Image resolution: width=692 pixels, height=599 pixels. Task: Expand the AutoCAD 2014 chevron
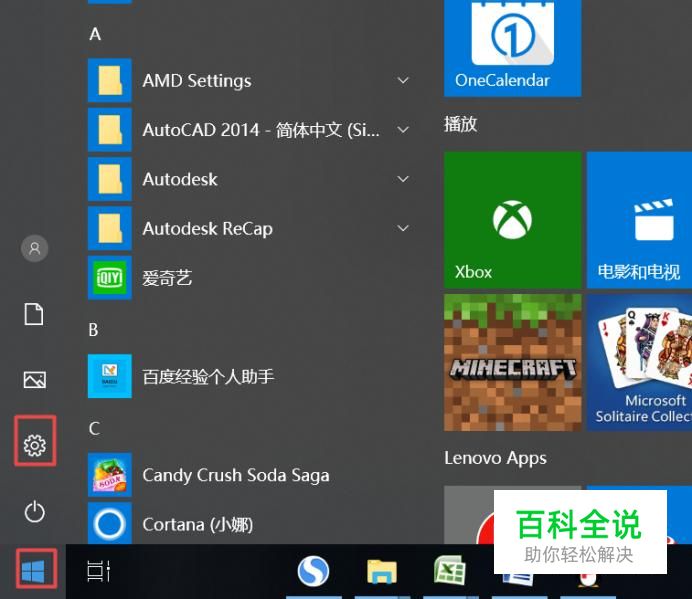(x=403, y=130)
